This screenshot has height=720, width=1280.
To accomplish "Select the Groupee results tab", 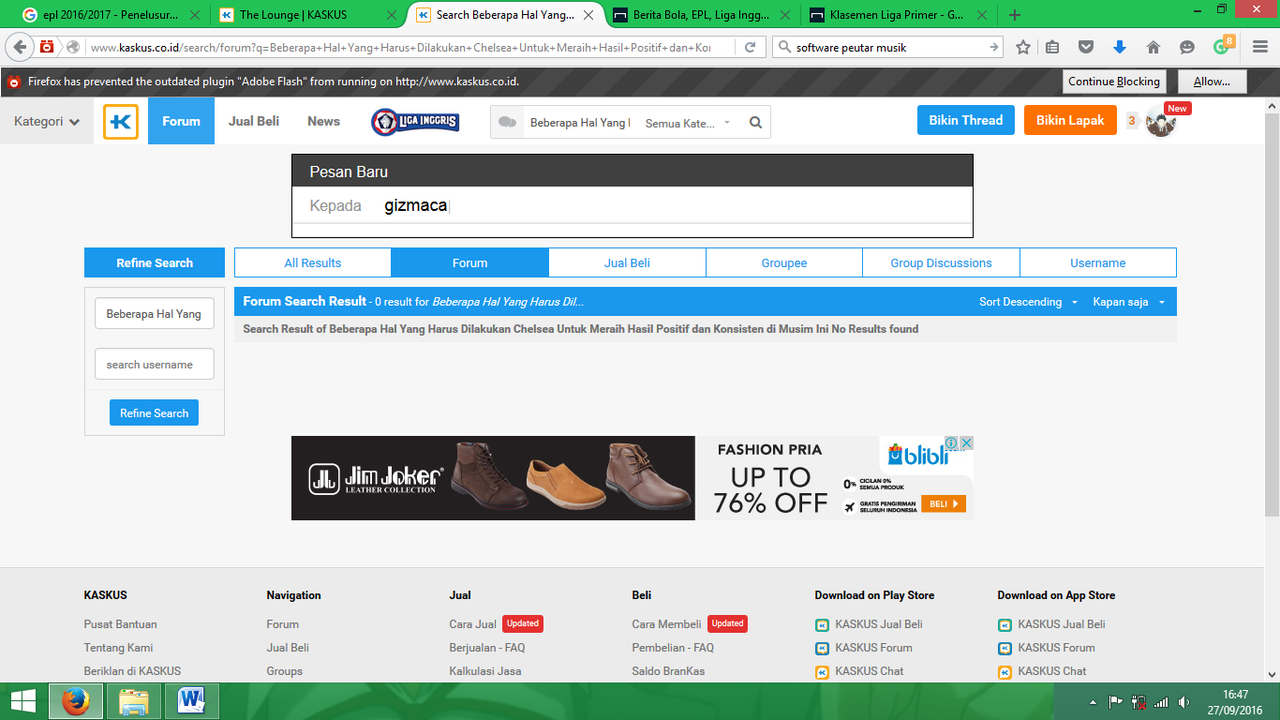I will click(x=784, y=263).
